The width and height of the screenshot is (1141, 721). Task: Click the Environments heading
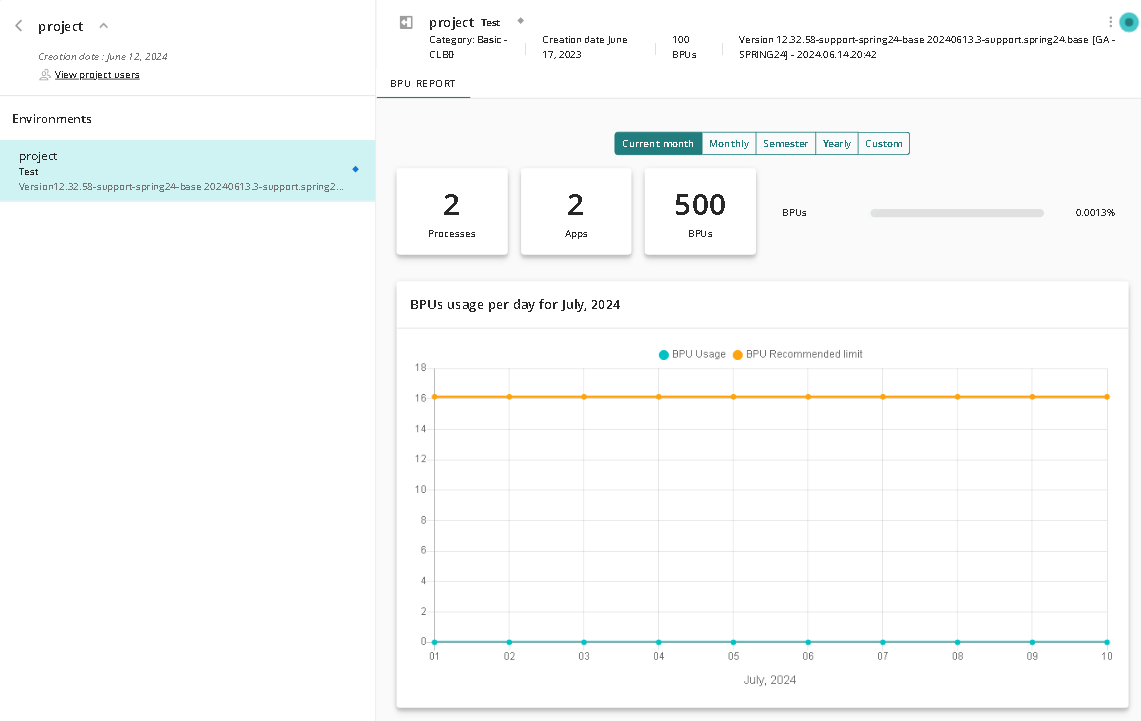[52, 119]
